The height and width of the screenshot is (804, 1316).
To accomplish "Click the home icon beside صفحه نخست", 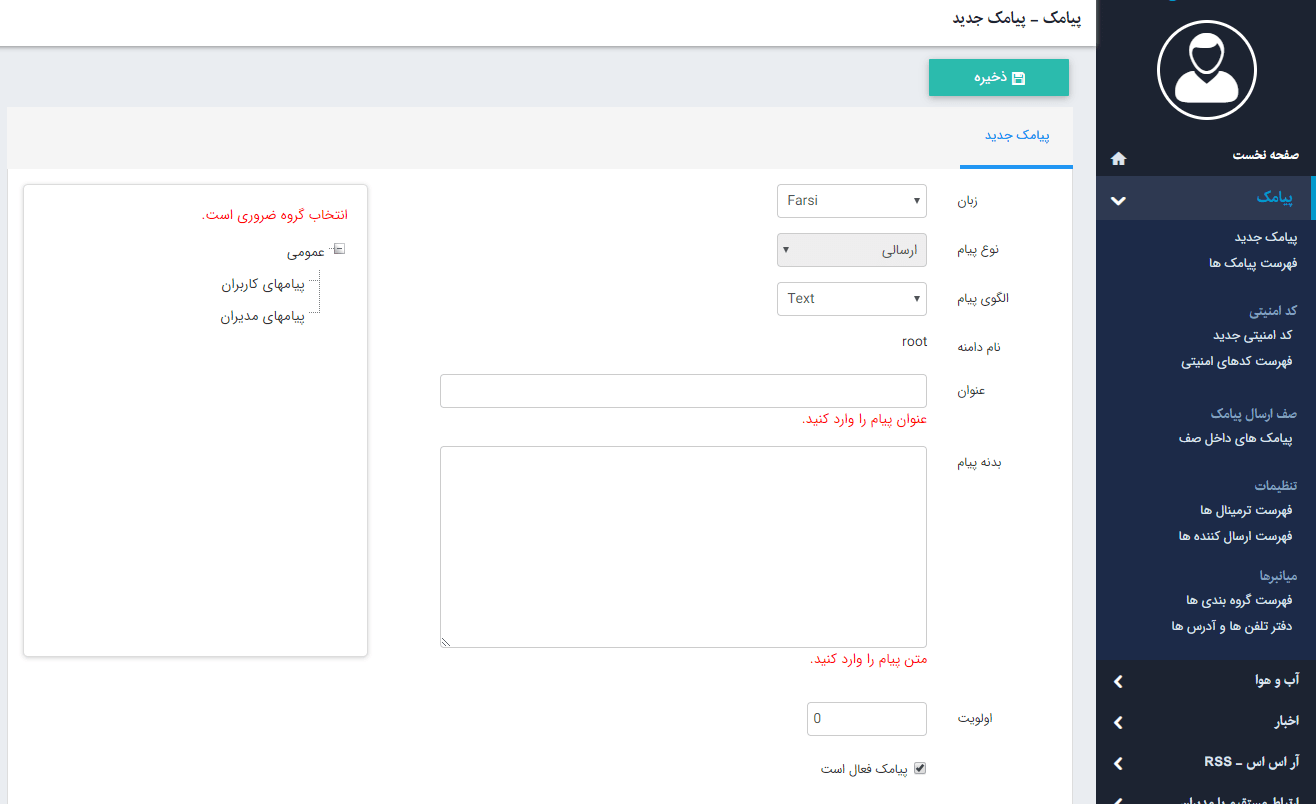I will click(x=1118, y=158).
